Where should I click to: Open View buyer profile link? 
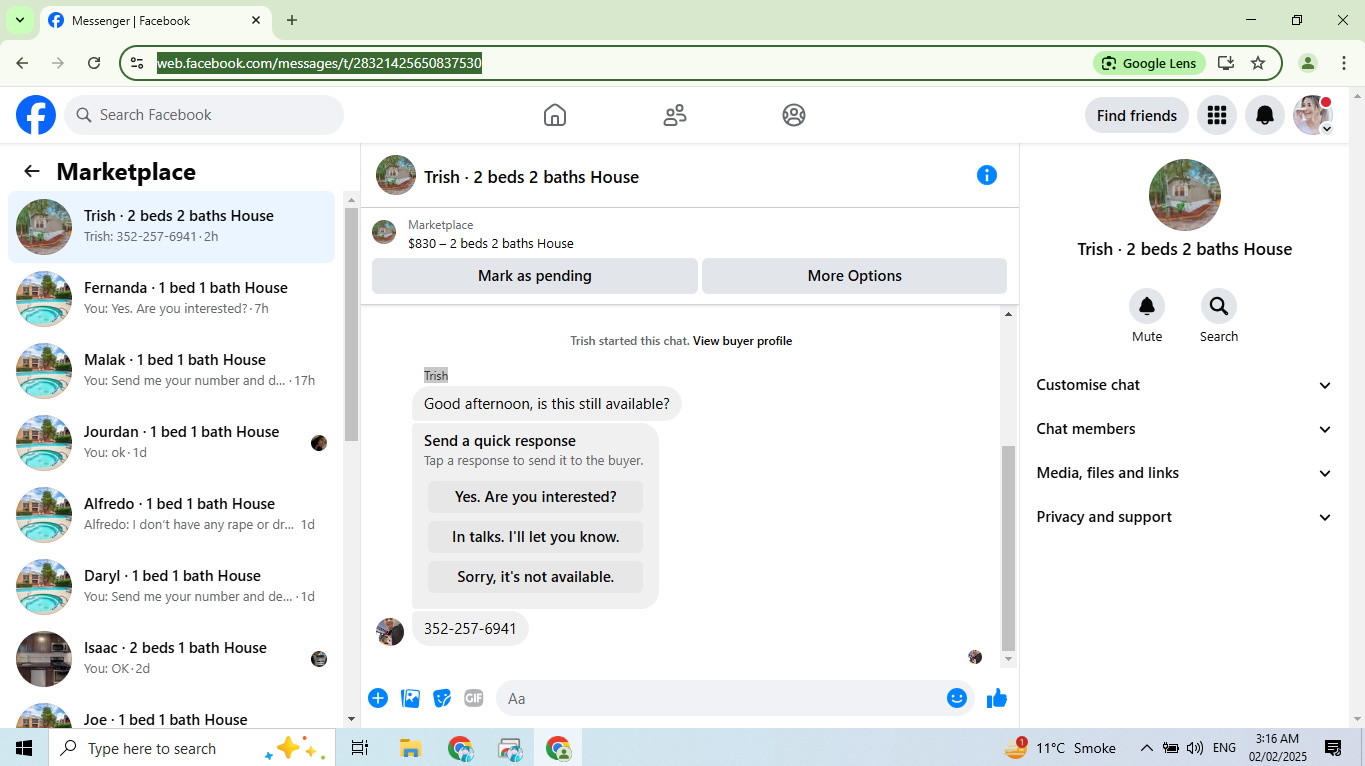[x=742, y=341]
